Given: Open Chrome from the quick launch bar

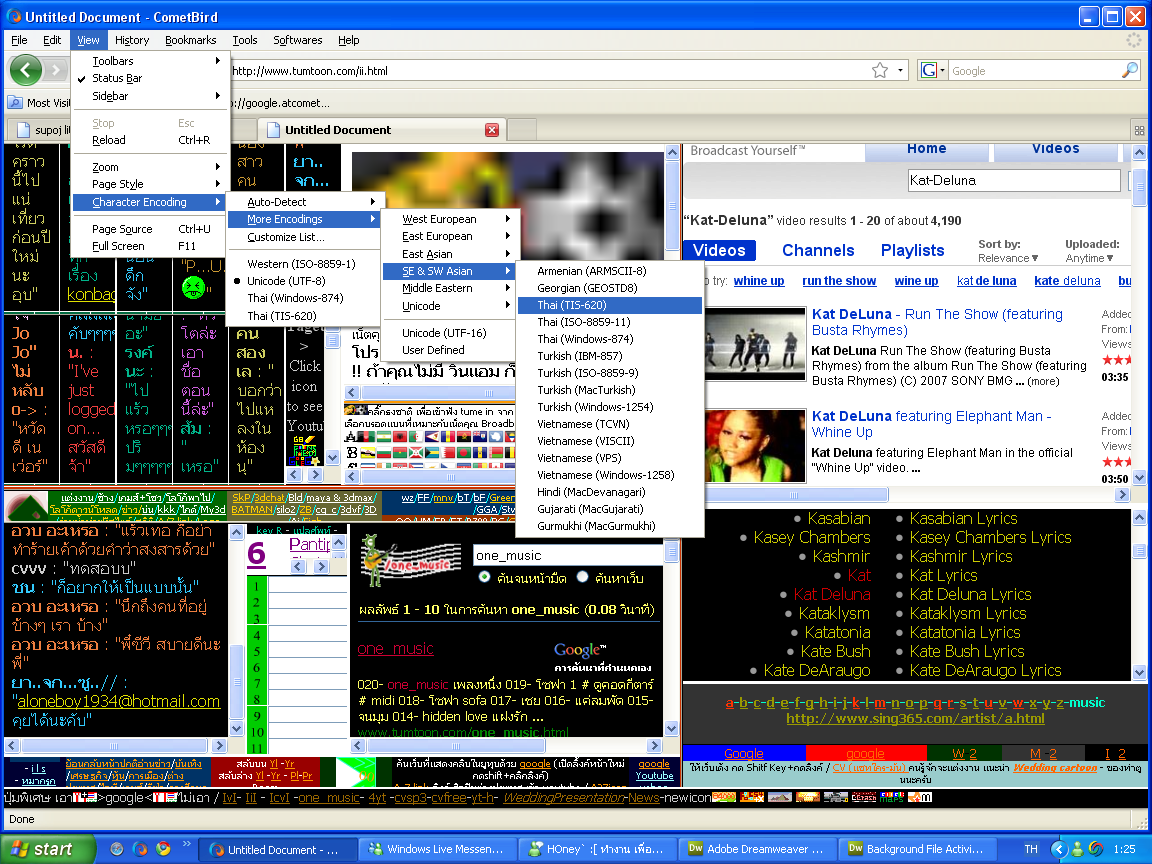Looking at the screenshot, I should pyautogui.click(x=163, y=849).
